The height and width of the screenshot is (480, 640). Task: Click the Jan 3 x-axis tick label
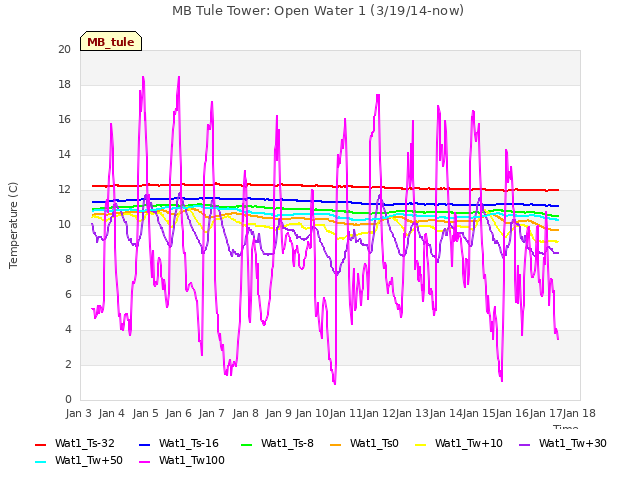(x=79, y=413)
